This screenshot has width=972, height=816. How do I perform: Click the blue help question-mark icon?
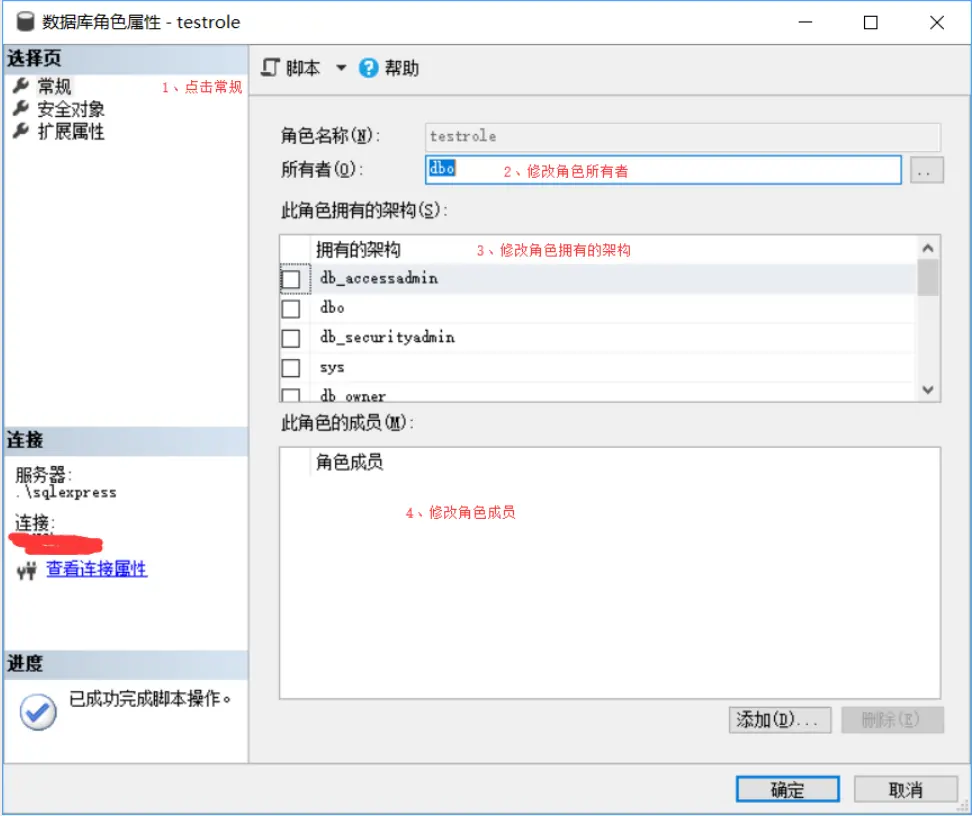368,68
